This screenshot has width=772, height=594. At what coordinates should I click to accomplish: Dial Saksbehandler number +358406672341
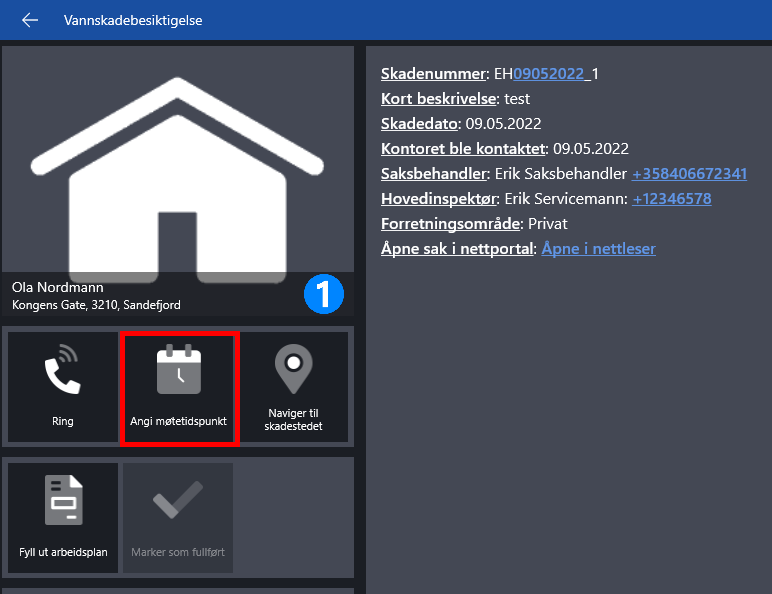pyautogui.click(x=689, y=174)
